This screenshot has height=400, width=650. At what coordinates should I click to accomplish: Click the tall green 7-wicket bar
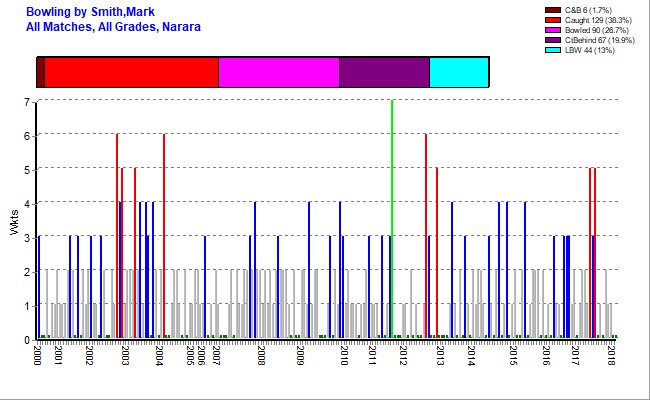point(391,220)
